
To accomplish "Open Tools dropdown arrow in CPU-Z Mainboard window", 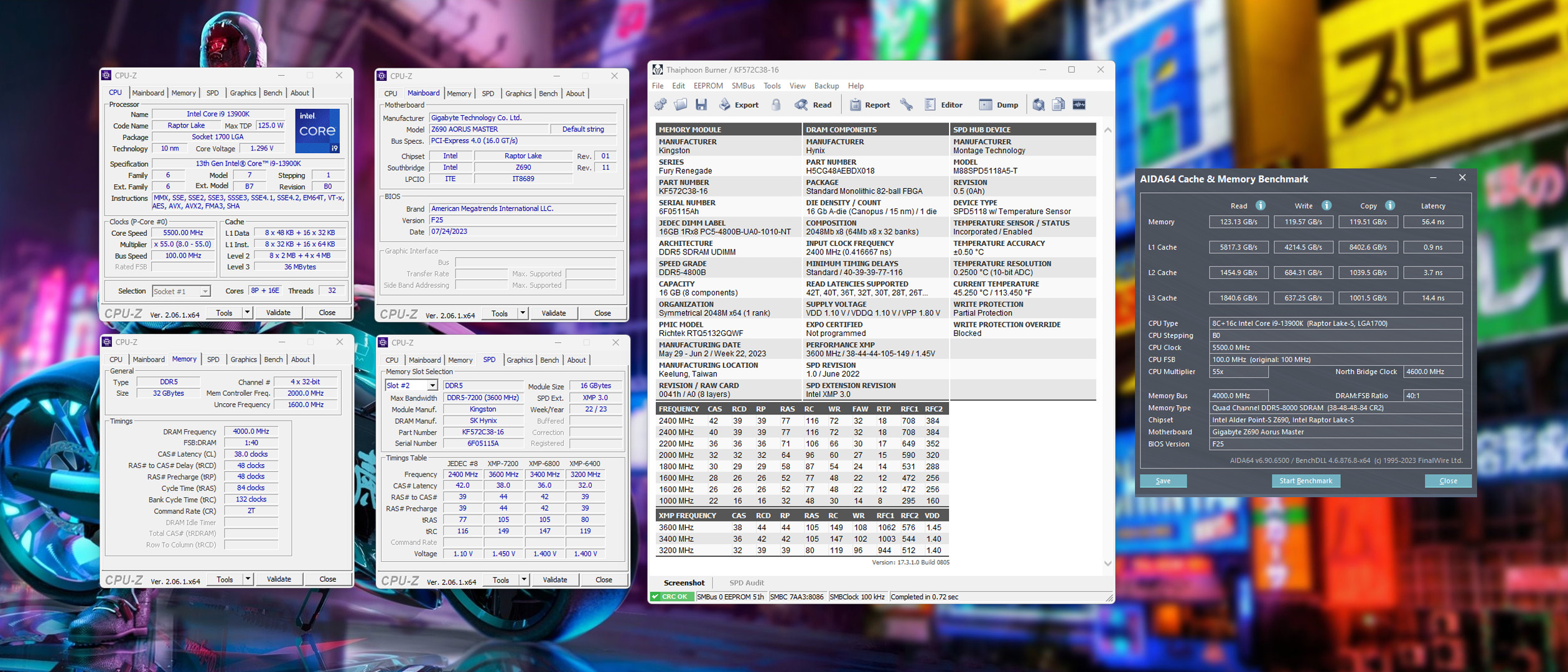I will [523, 313].
